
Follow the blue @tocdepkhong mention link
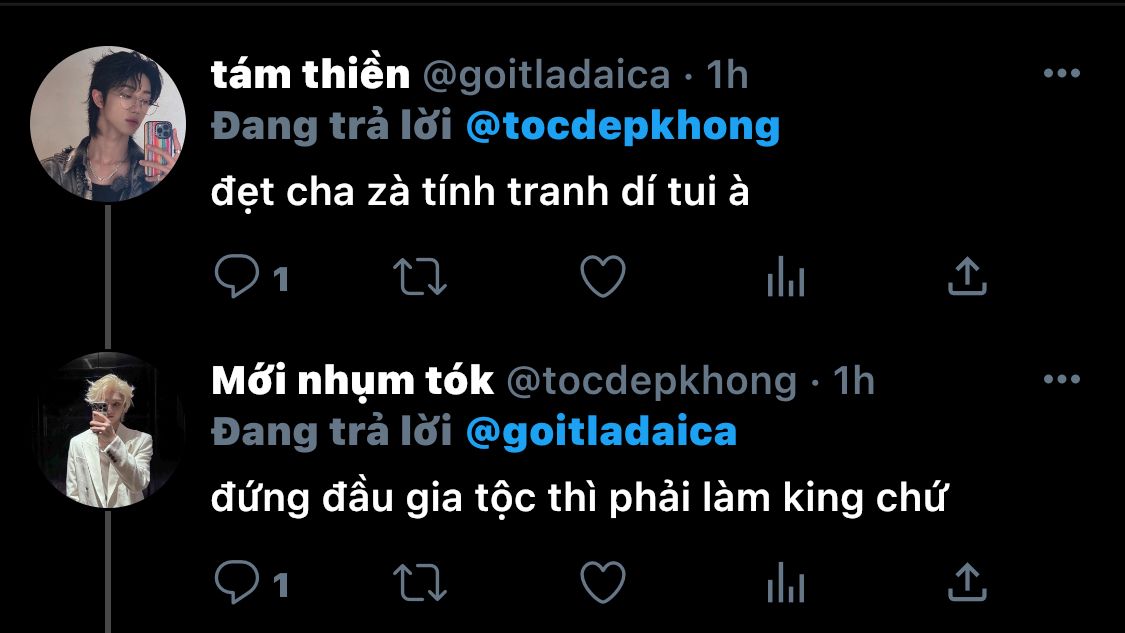623,126
